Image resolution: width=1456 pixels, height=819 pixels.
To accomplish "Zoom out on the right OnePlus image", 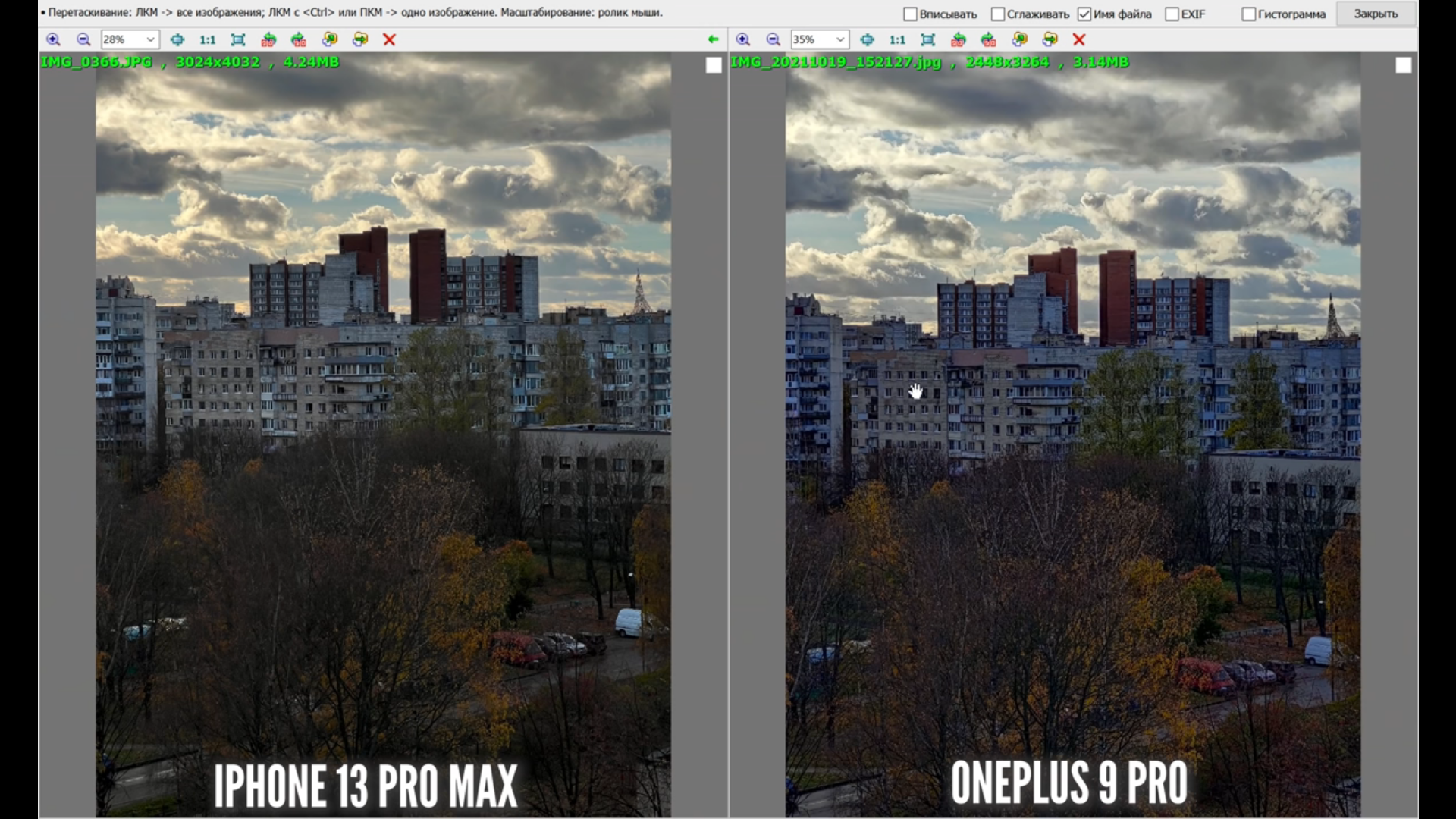I will (773, 39).
